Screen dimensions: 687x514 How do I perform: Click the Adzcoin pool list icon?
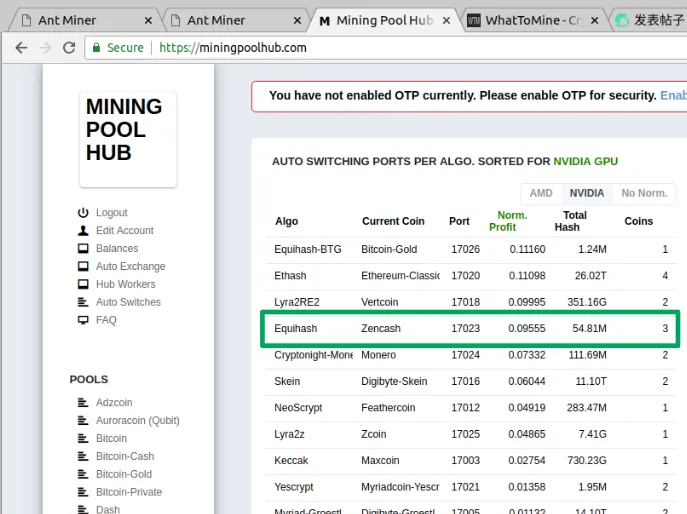pyautogui.click(x=83, y=402)
